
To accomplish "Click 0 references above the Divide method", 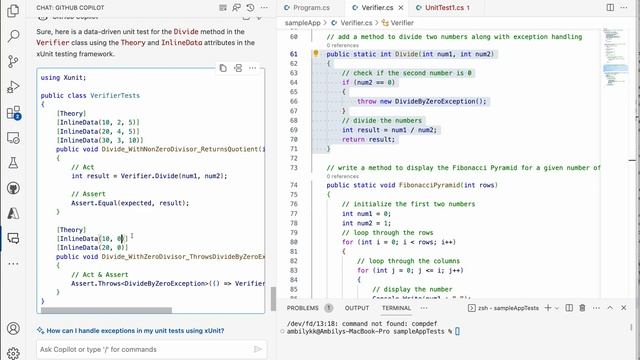I will point(342,45).
